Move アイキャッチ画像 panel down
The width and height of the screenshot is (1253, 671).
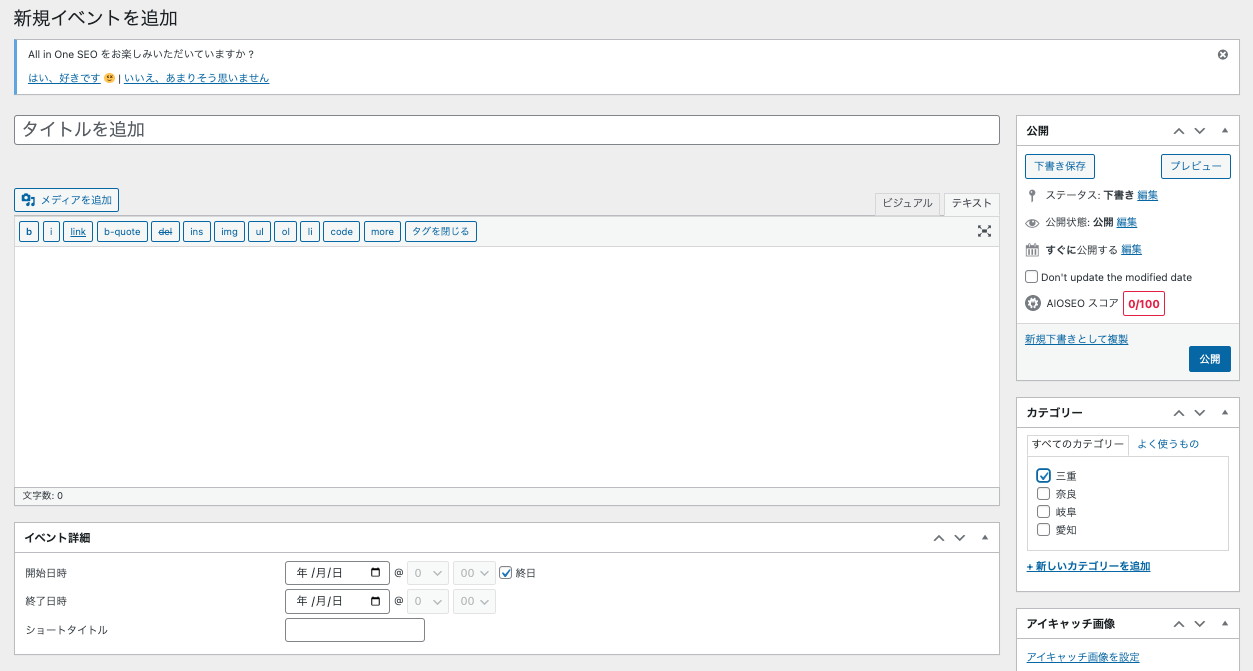point(1200,624)
